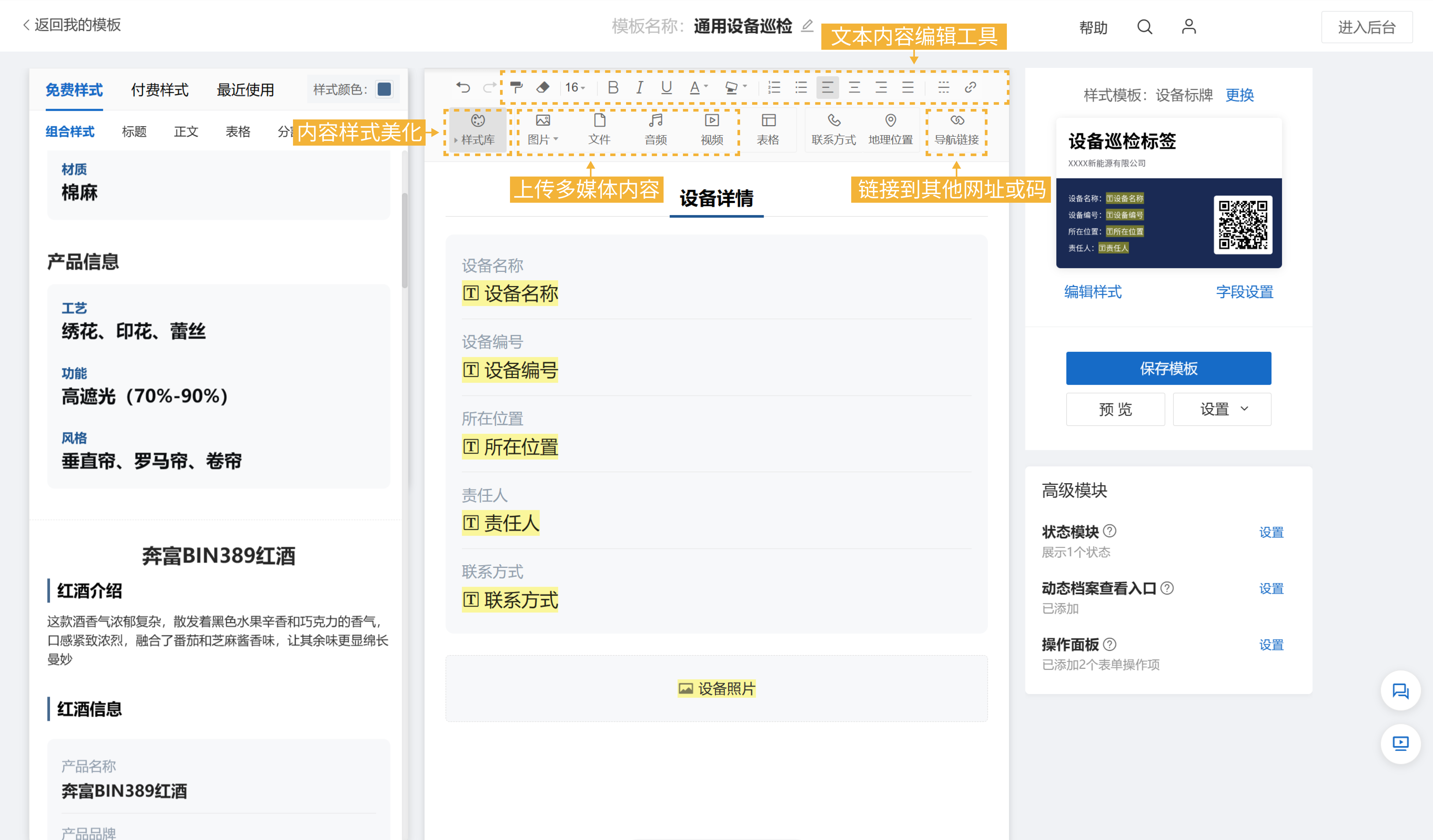
Task: Select the 标题 style category
Action: (134, 131)
